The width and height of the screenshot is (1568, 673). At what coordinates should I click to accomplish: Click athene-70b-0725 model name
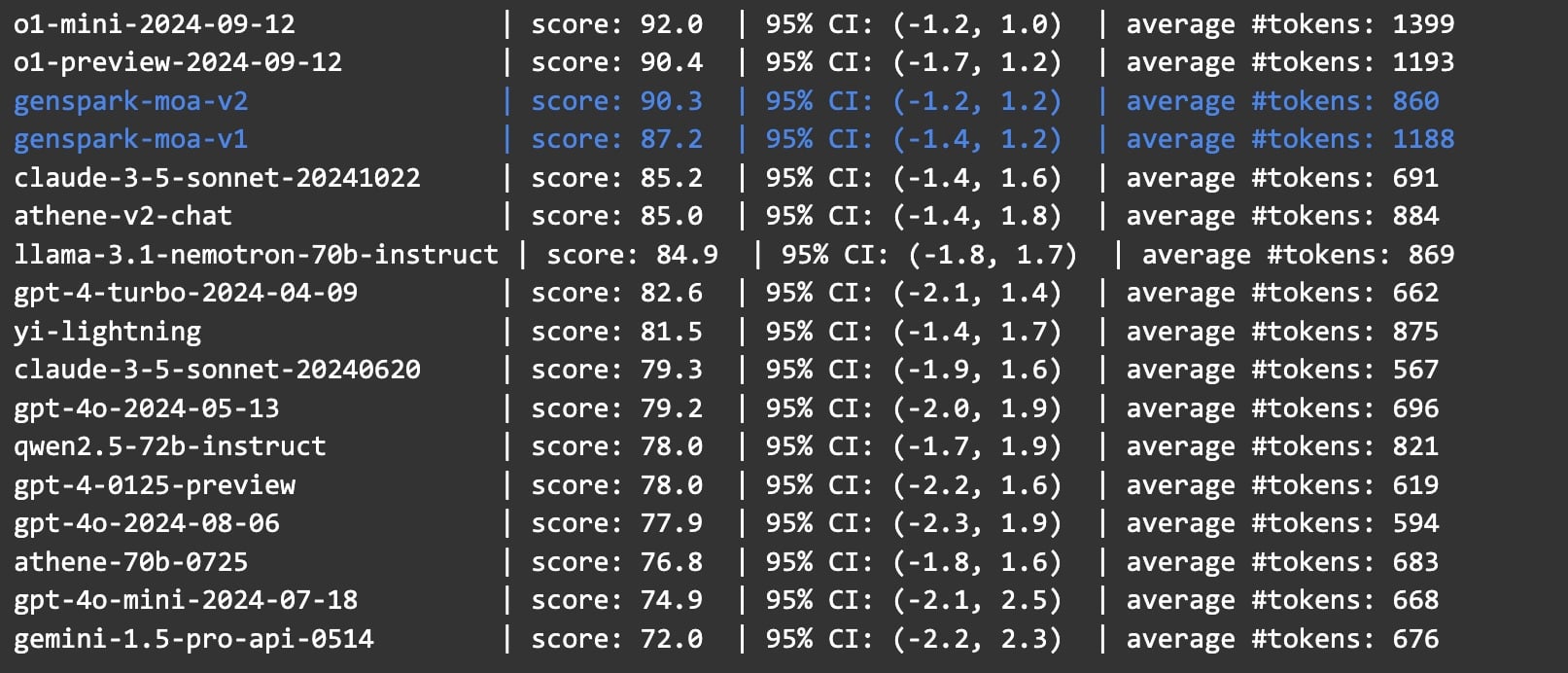pos(131,562)
